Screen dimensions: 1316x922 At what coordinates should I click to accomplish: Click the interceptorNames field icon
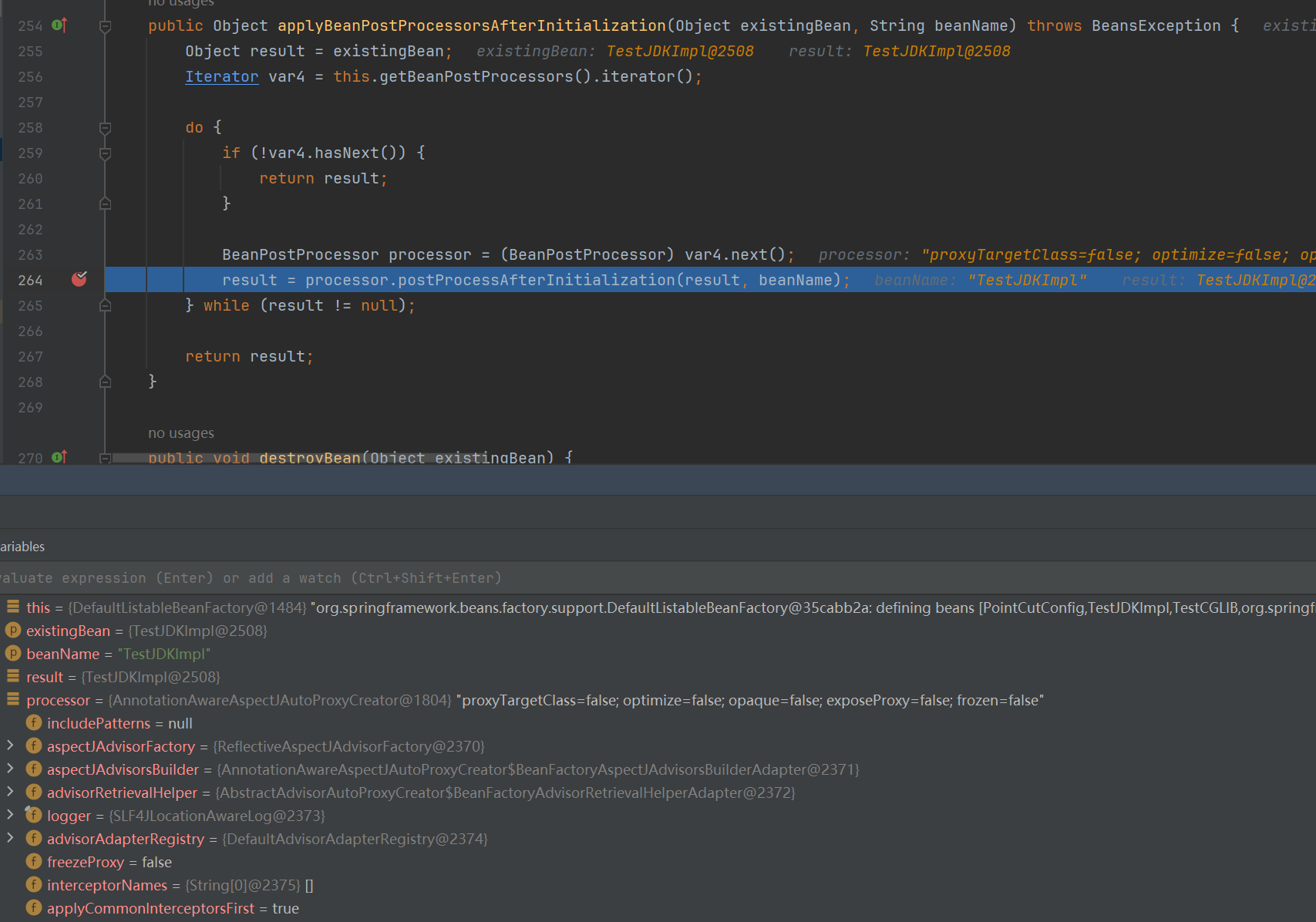coord(34,884)
